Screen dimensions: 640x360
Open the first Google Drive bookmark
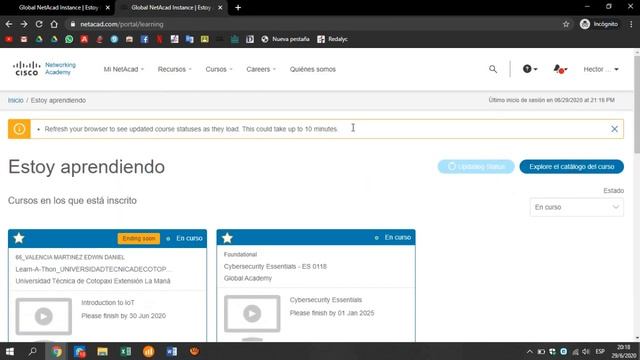[39, 39]
